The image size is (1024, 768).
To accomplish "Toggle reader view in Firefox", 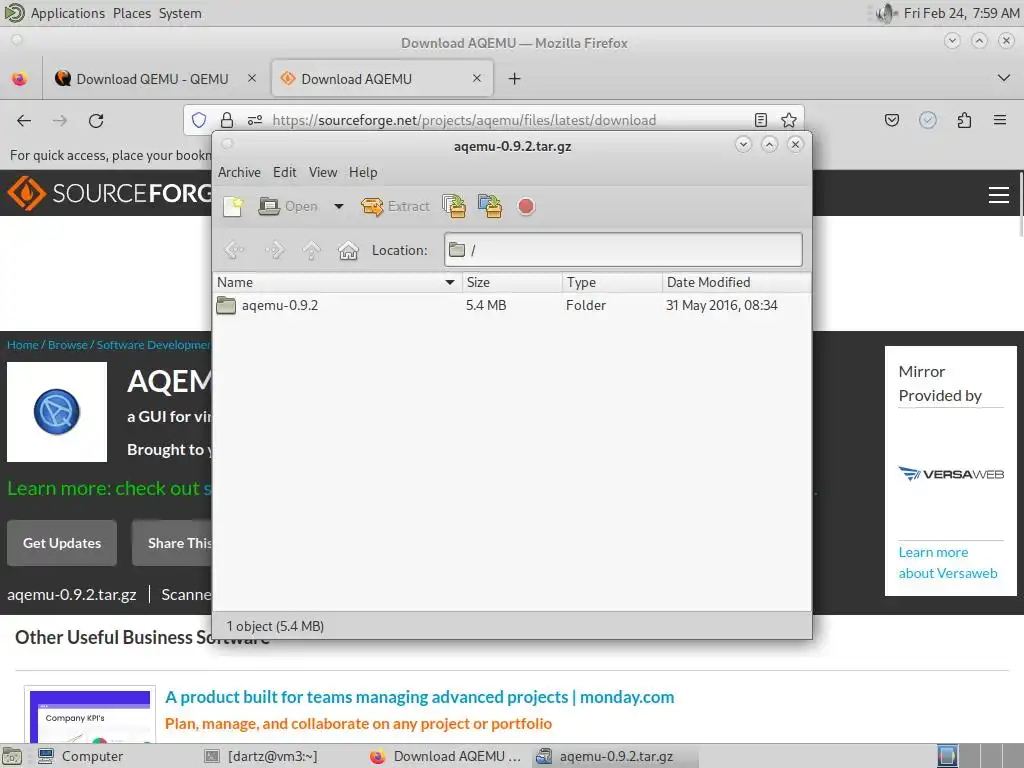I will 761,120.
